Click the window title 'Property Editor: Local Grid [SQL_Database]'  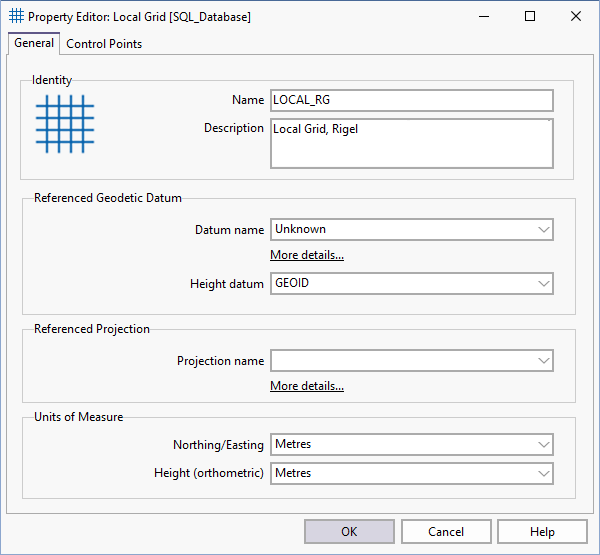click(x=139, y=17)
